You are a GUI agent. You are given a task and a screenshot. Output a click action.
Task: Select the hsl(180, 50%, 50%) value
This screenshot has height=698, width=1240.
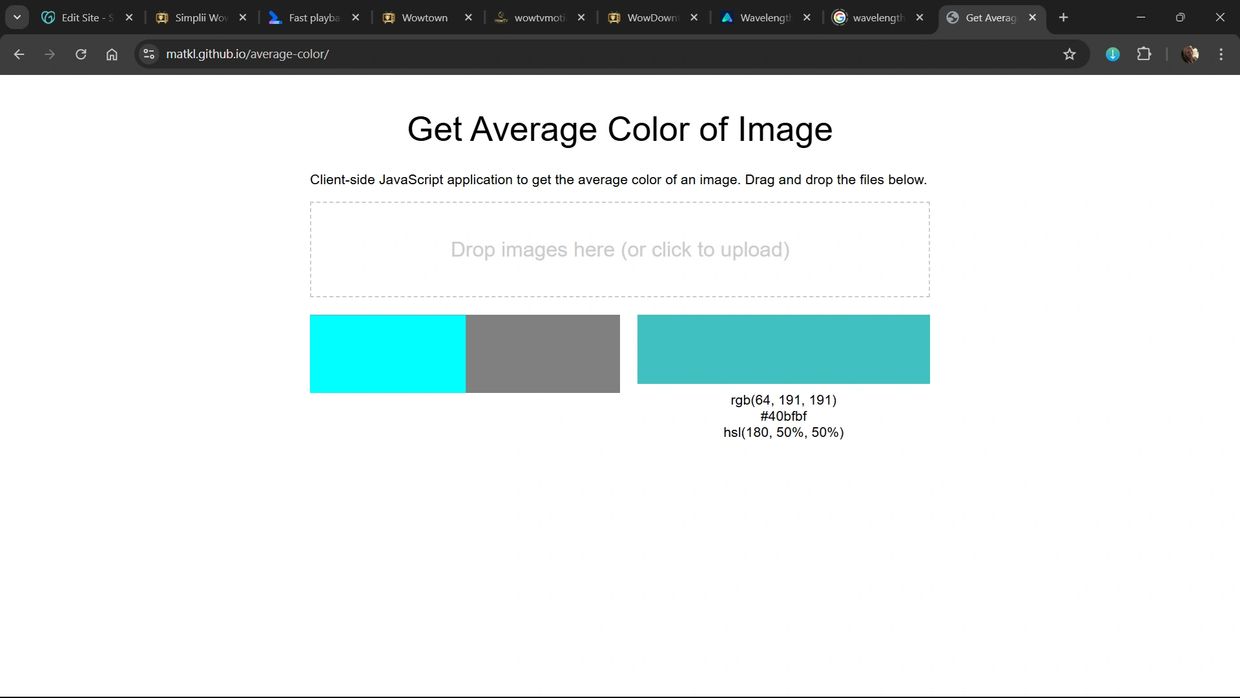pyautogui.click(x=784, y=432)
